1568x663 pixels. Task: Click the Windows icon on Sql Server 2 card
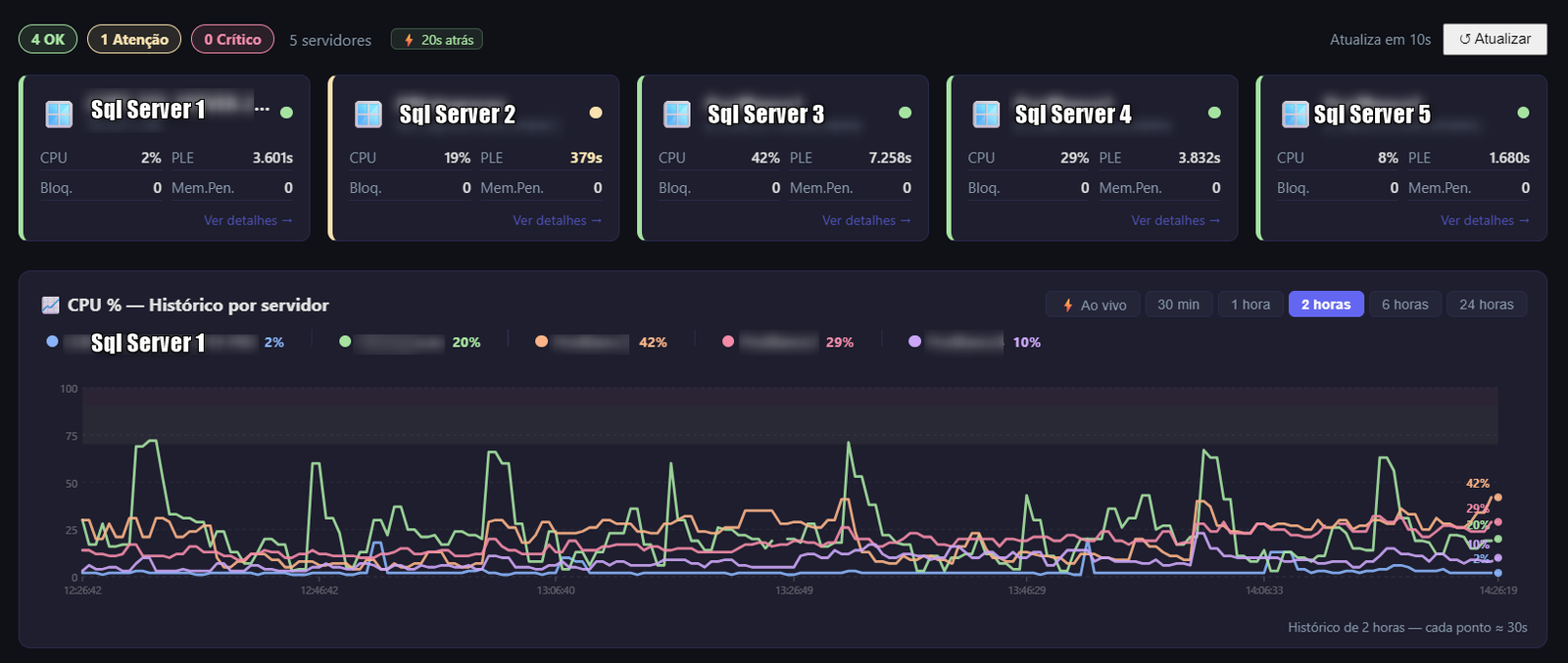(x=368, y=115)
